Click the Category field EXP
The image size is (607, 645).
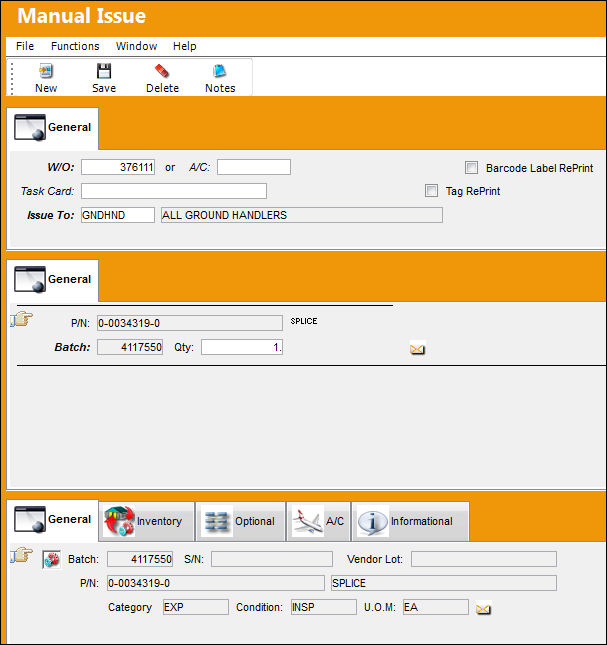point(196,607)
